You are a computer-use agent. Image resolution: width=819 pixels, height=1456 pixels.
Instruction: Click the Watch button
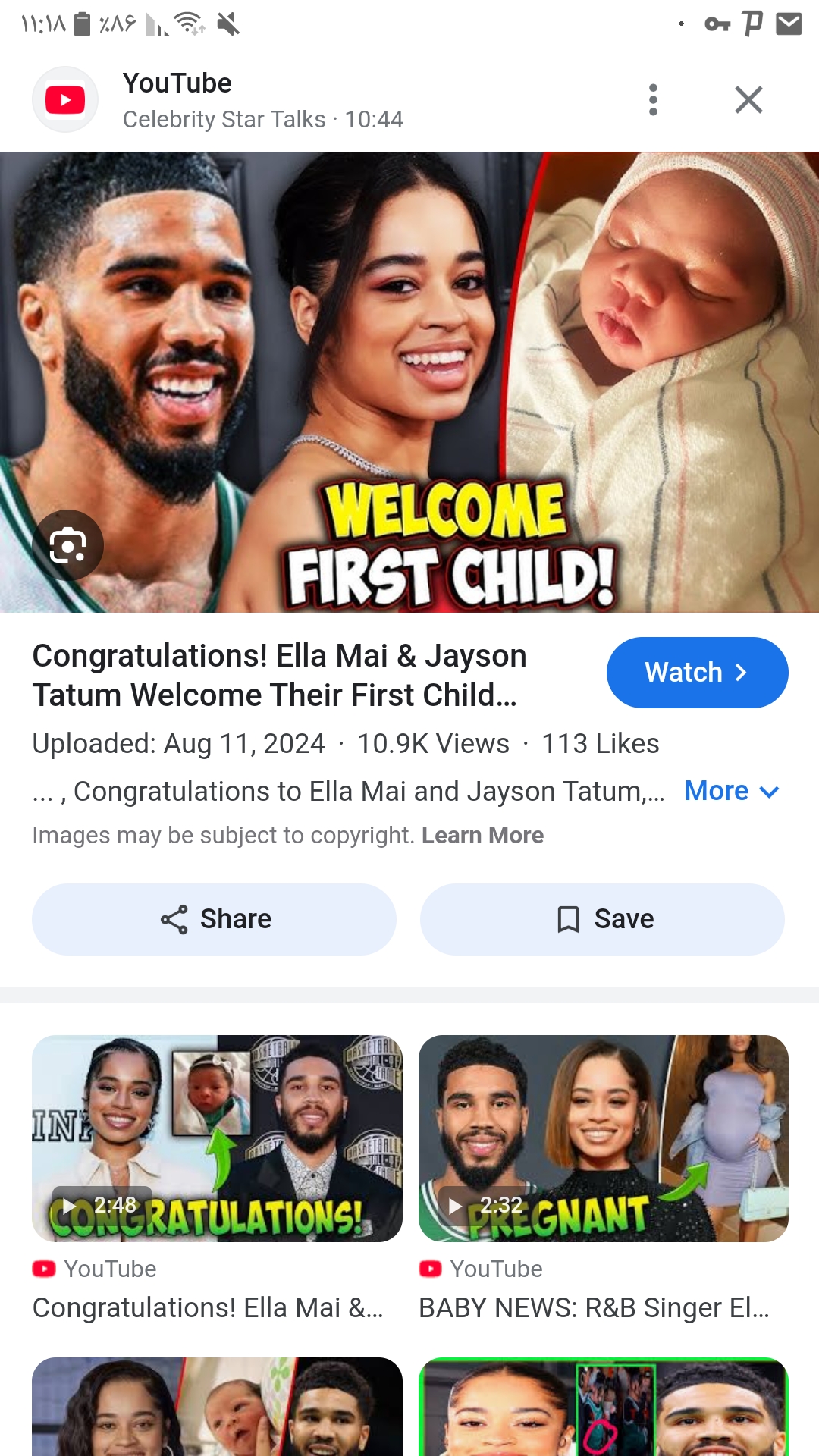coord(697,673)
